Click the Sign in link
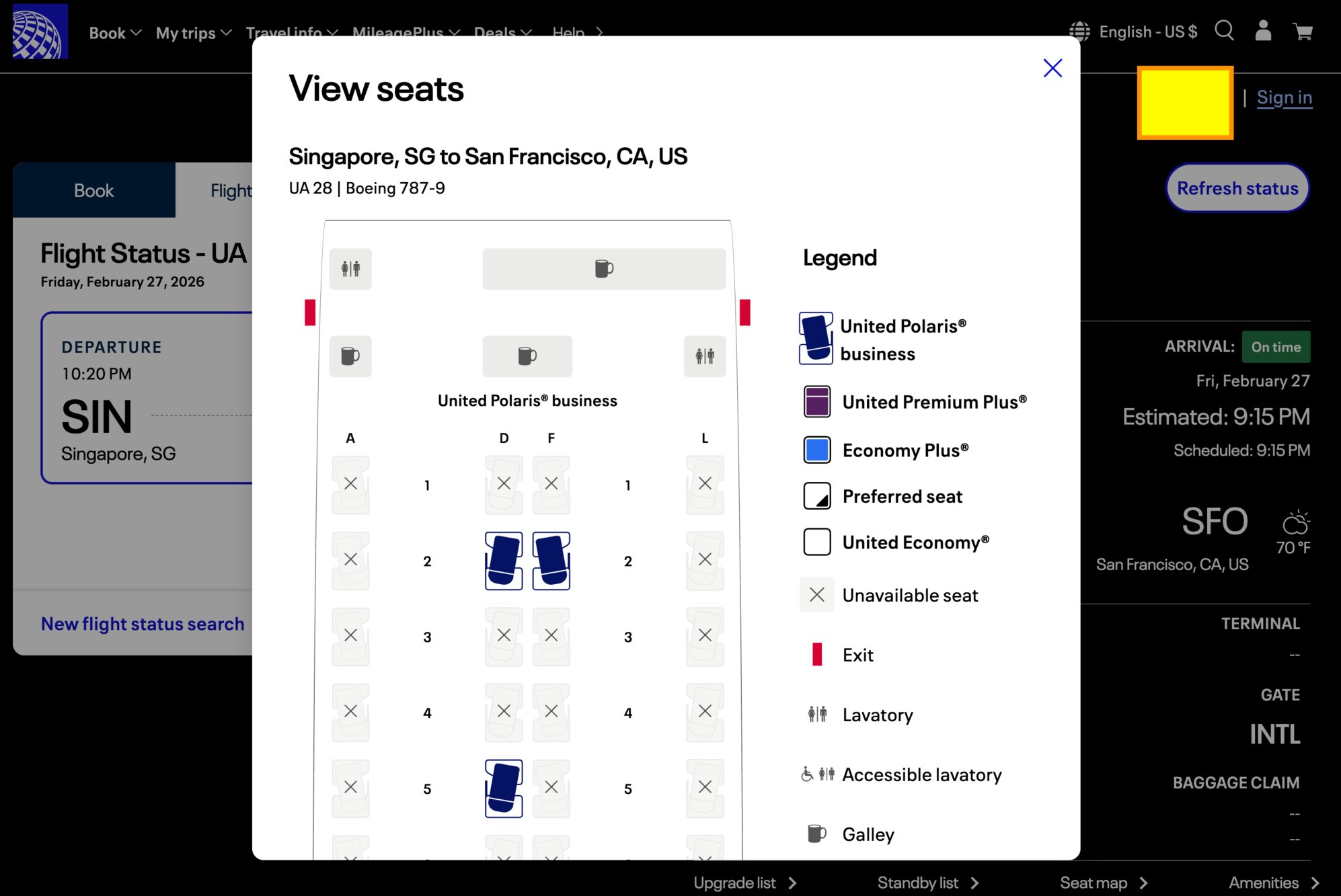Screen dimensions: 1341x896 point(1284,98)
